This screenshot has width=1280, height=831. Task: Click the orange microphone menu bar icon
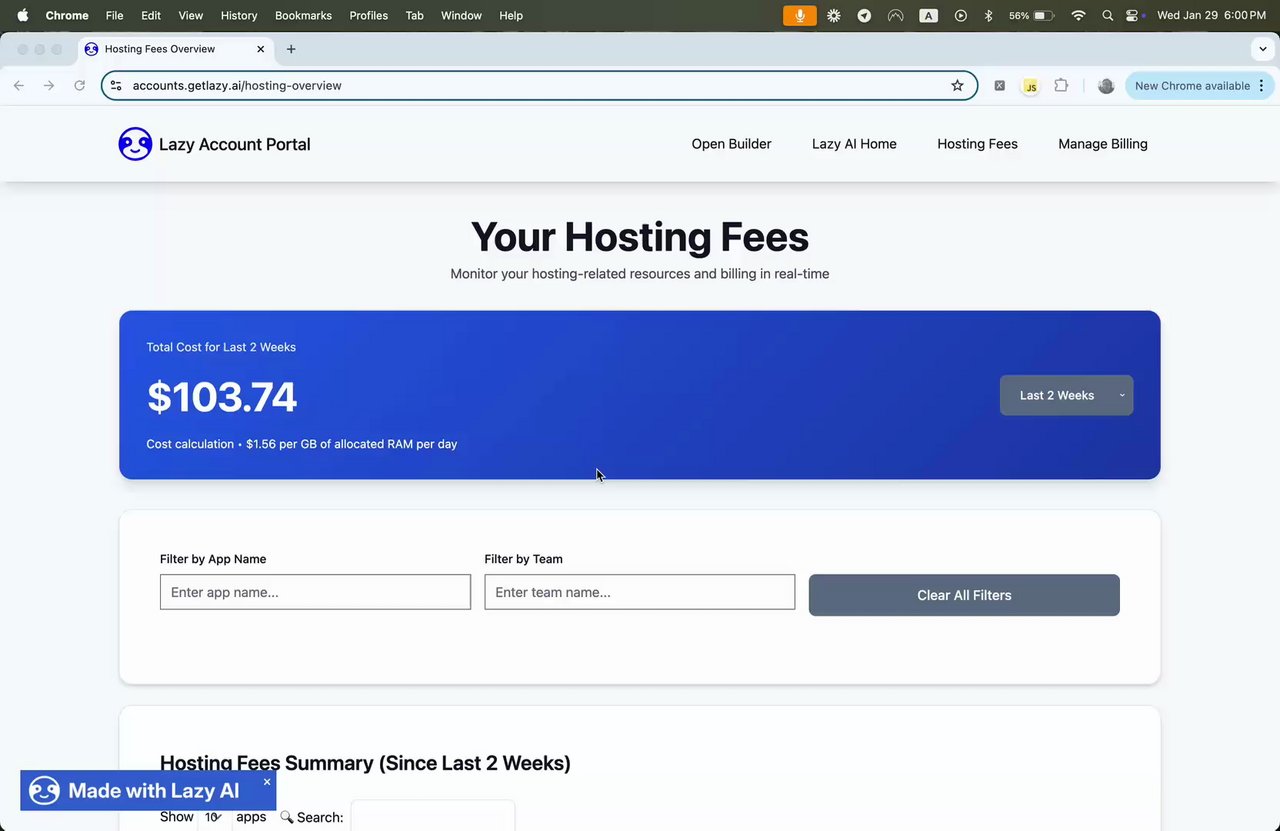pos(799,16)
